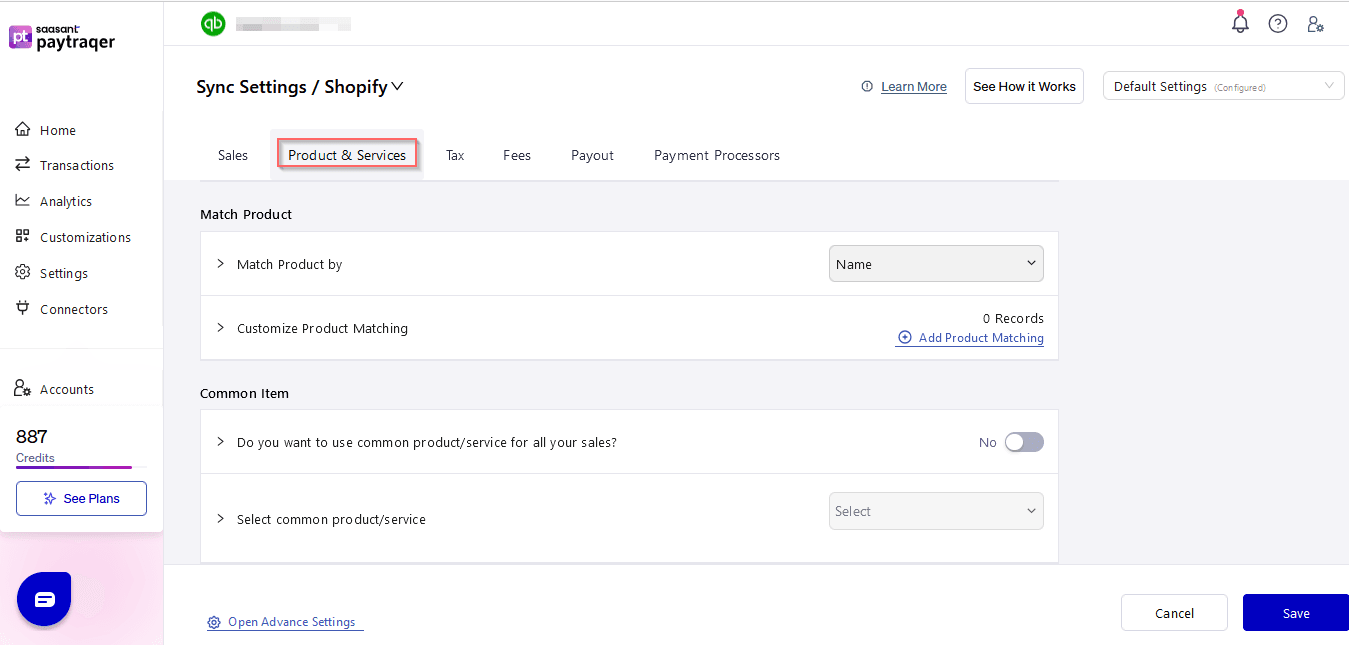Open Connectors in the sidebar
Screen dimensions: 1349x645
[73, 309]
